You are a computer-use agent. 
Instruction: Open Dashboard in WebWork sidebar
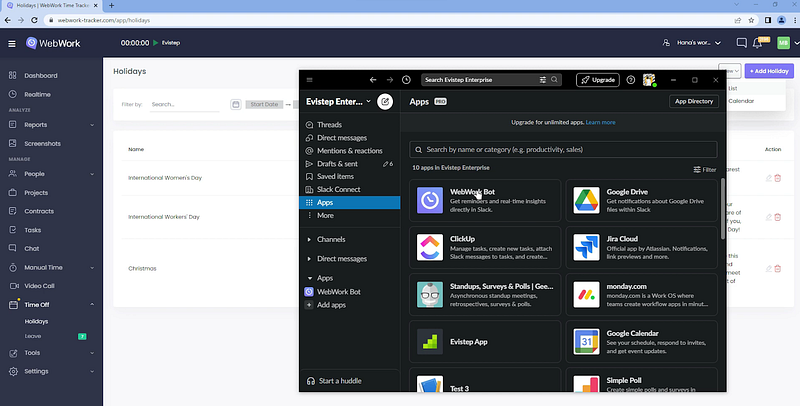[x=41, y=75]
